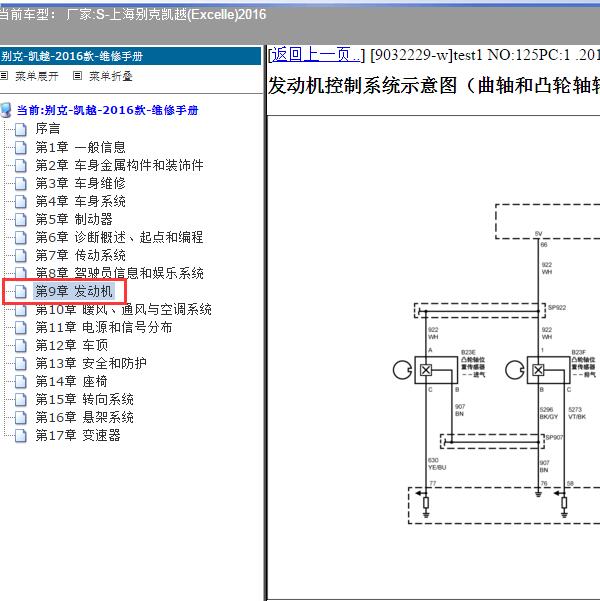Open 第14章 座椅
600x601 pixels.
72,382
